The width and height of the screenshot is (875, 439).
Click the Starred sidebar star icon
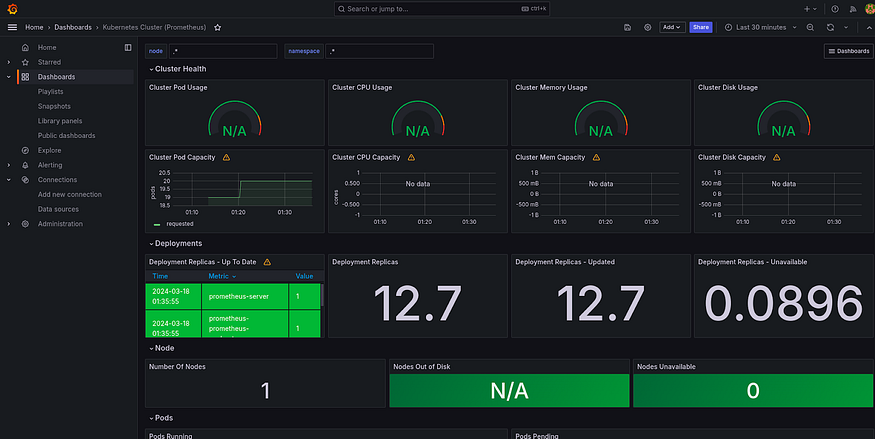tap(25, 62)
